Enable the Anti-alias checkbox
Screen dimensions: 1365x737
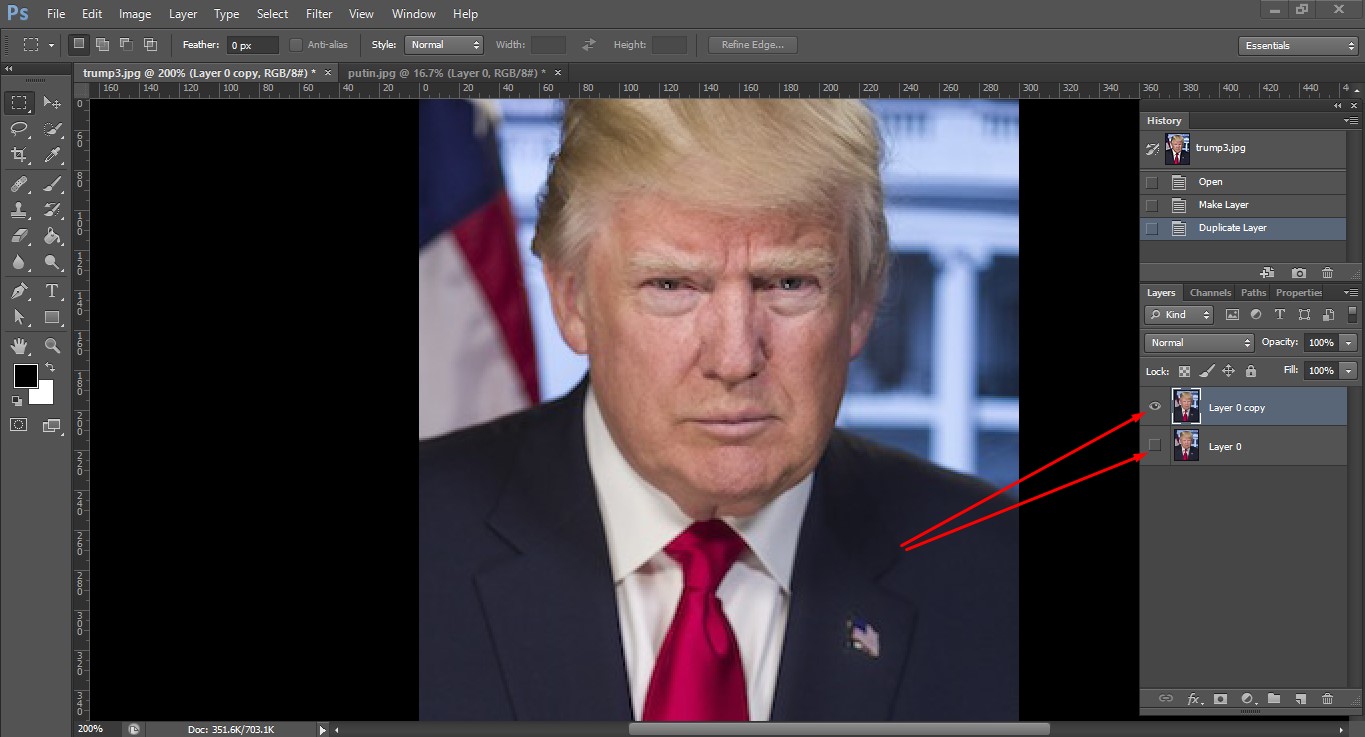[x=295, y=44]
